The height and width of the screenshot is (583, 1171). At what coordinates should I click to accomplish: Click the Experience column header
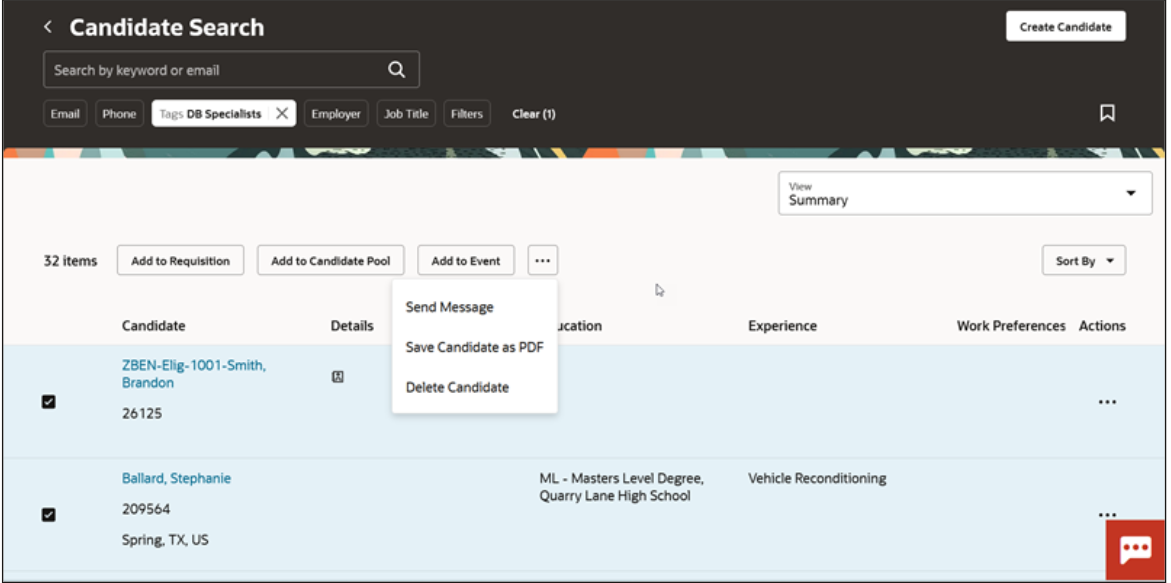[782, 325]
